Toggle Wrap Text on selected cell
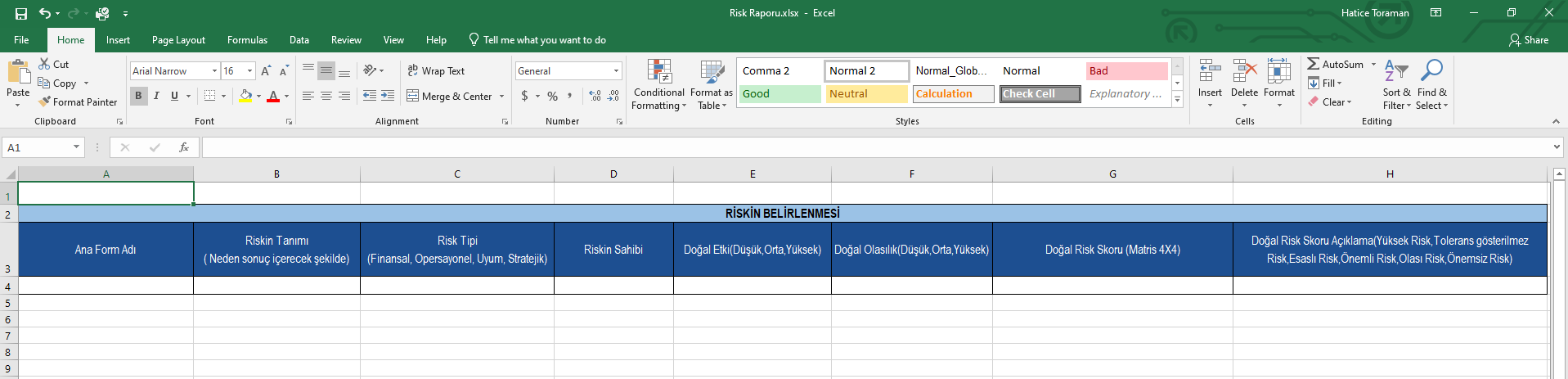 coord(436,71)
